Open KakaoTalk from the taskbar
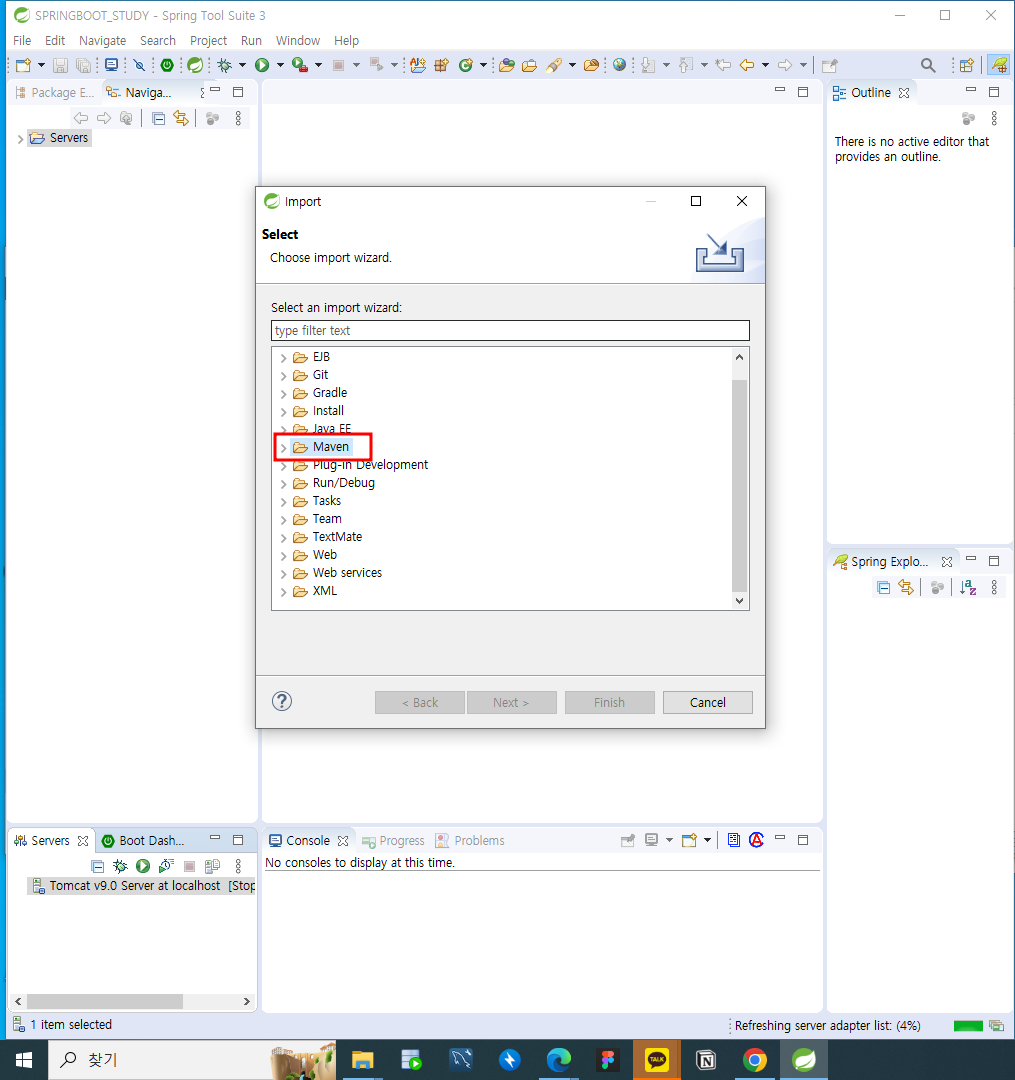Viewport: 1015px width, 1080px height. coord(656,1060)
